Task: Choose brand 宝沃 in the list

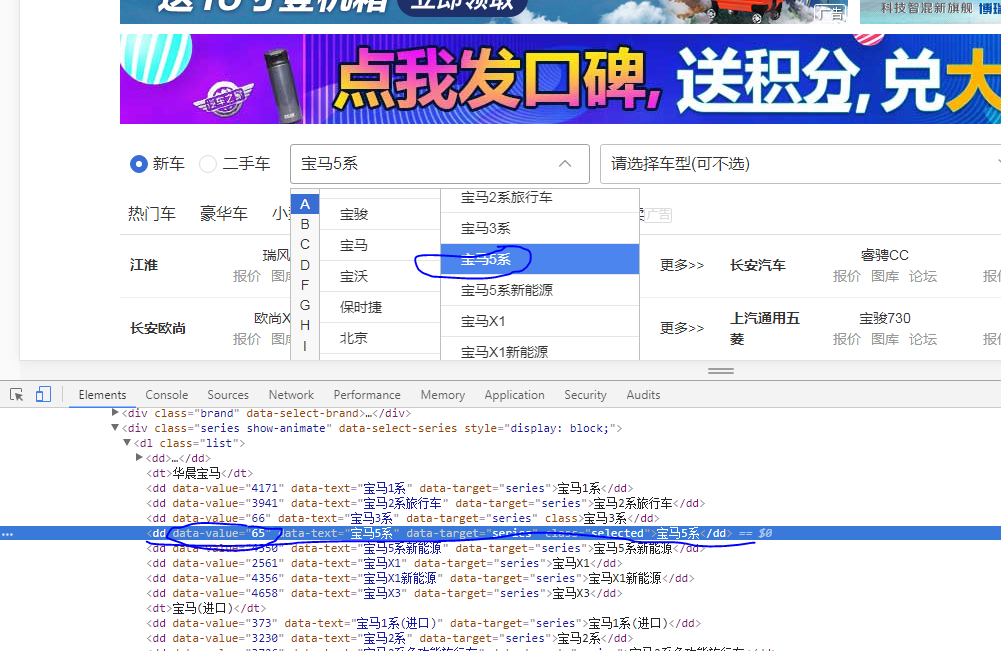Action: [x=380, y=276]
